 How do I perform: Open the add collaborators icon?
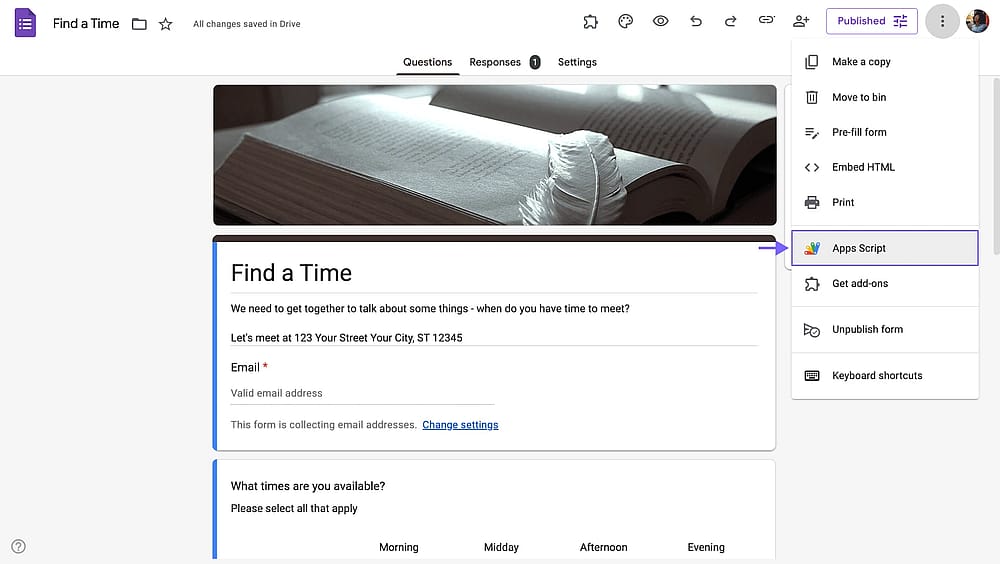[x=801, y=21]
